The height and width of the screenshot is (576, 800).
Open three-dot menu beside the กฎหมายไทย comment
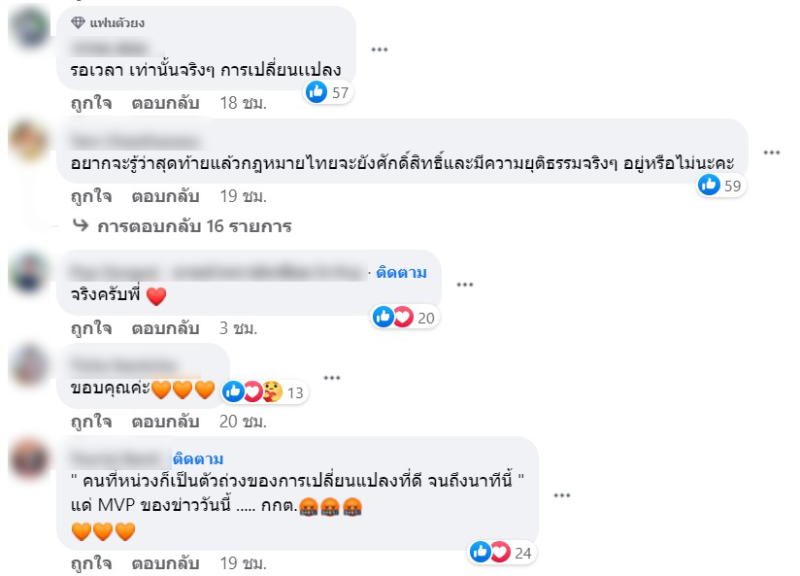pos(771,153)
